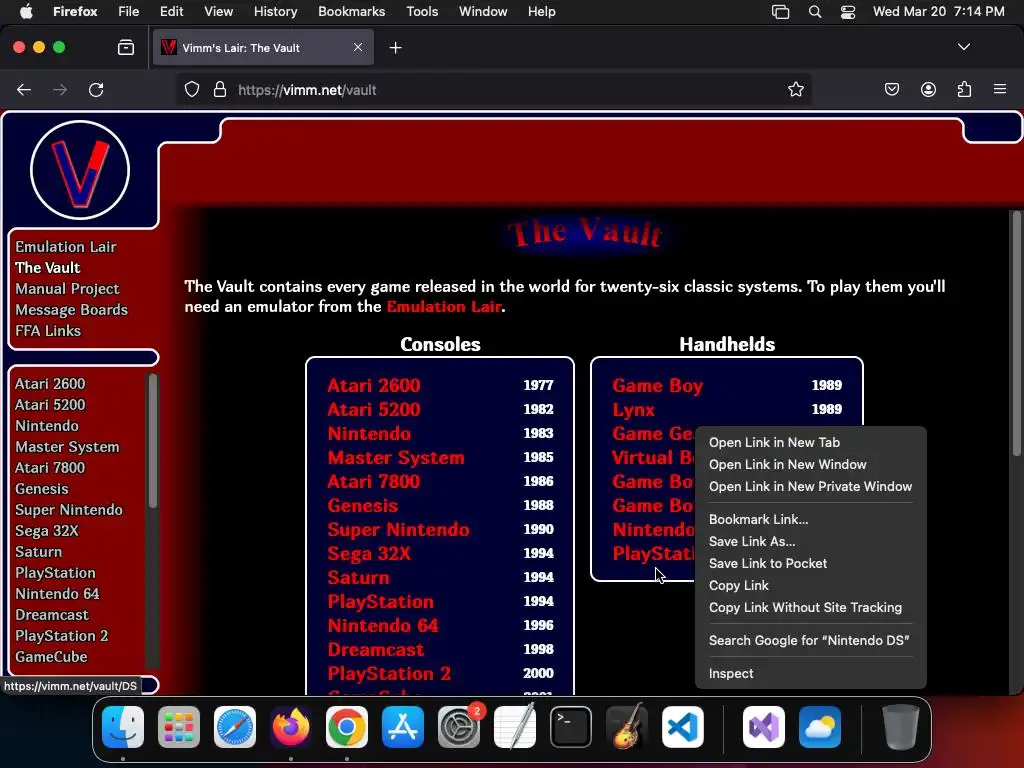Open Sega 32X in sidebar list
This screenshot has height=768, width=1024.
coord(46,530)
